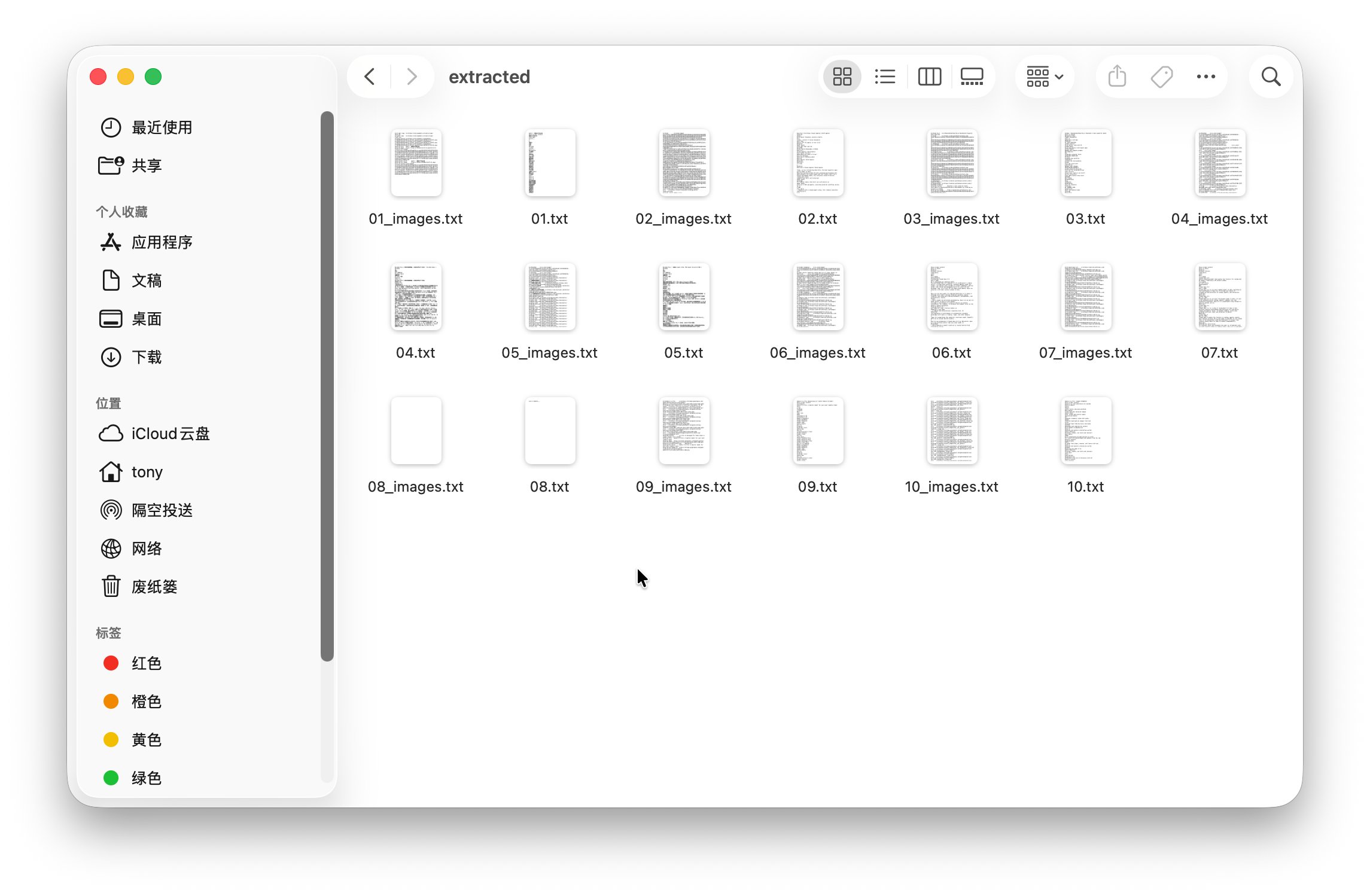Filter by the 红色 red tag
Viewport: 1370px width, 896px height.
click(147, 663)
